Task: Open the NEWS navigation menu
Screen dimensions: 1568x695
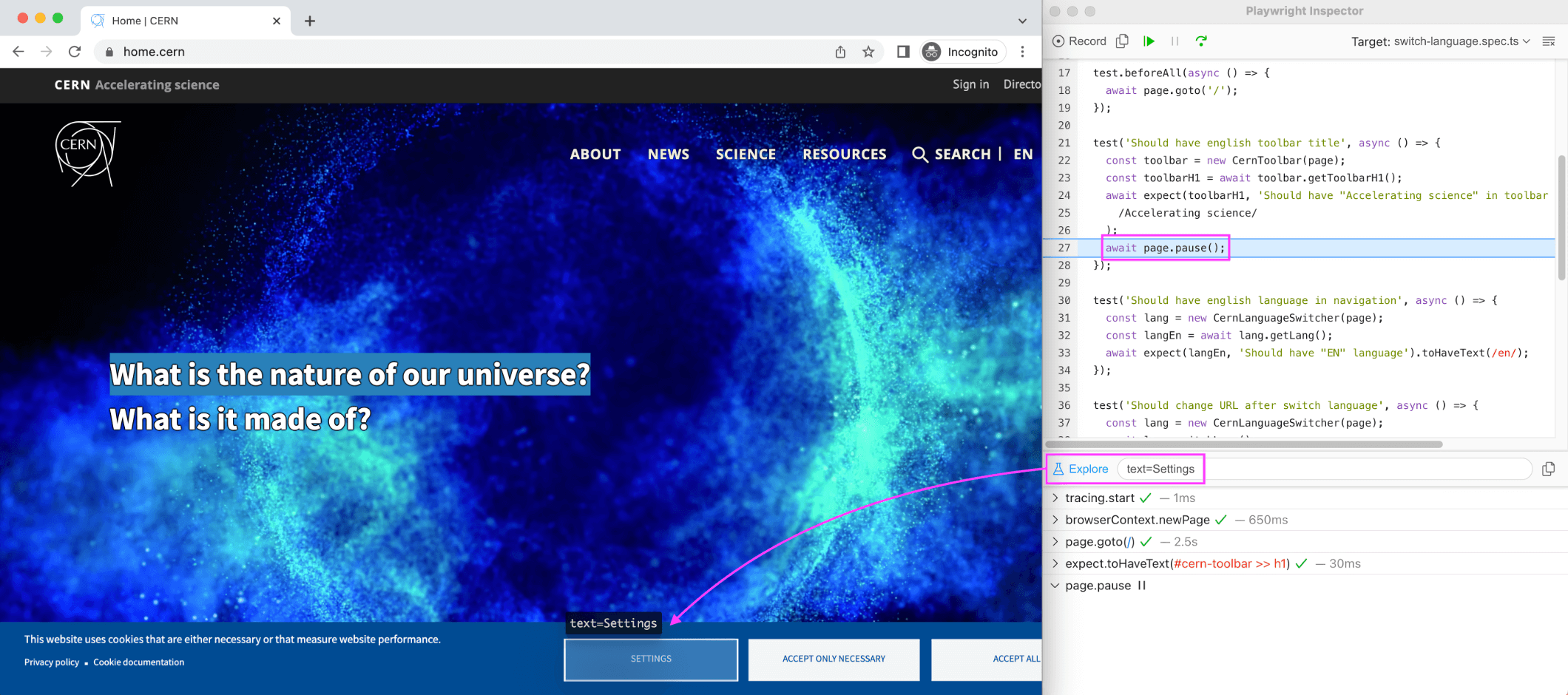Action: [x=669, y=154]
